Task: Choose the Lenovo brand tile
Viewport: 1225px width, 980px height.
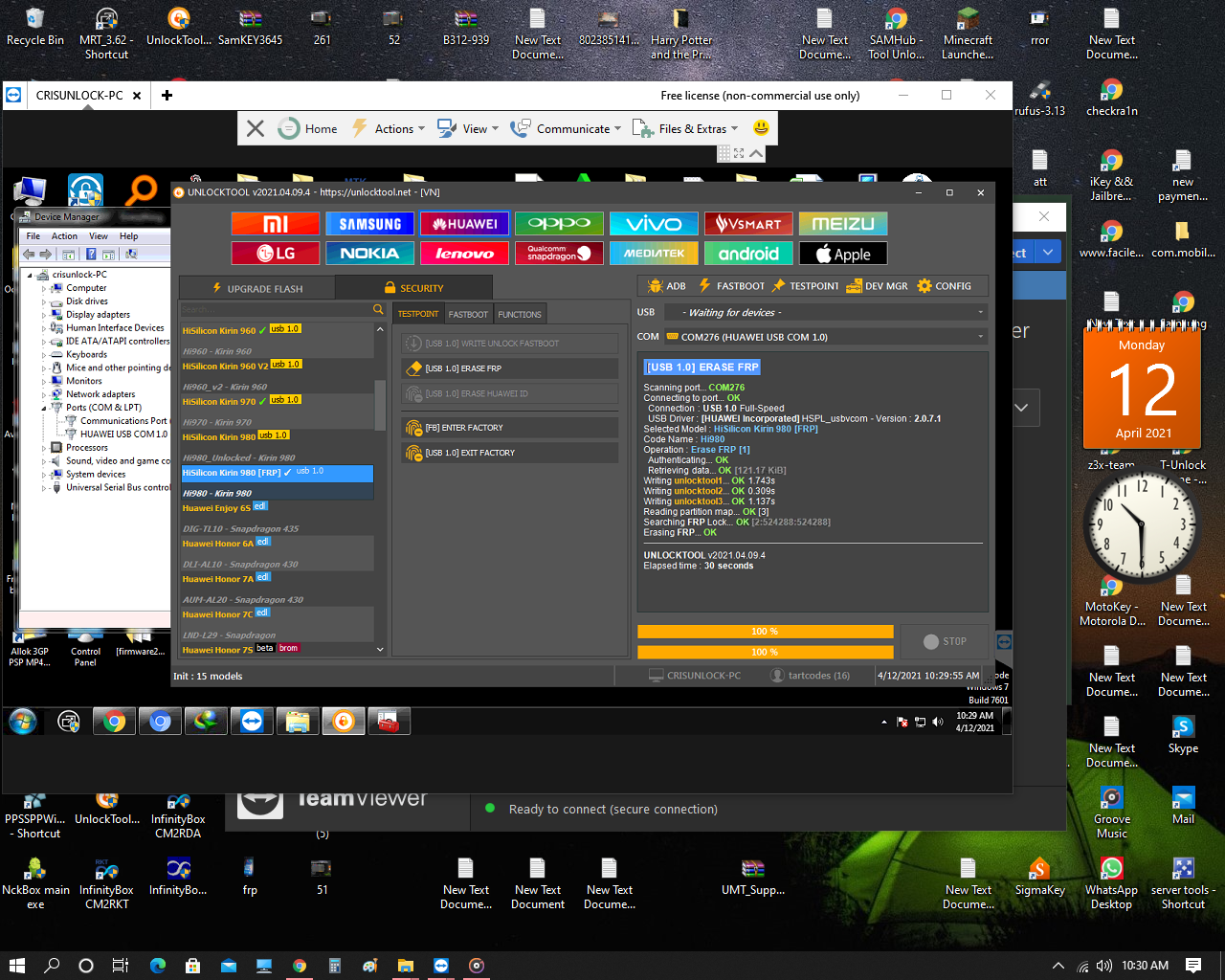Action: [465, 253]
